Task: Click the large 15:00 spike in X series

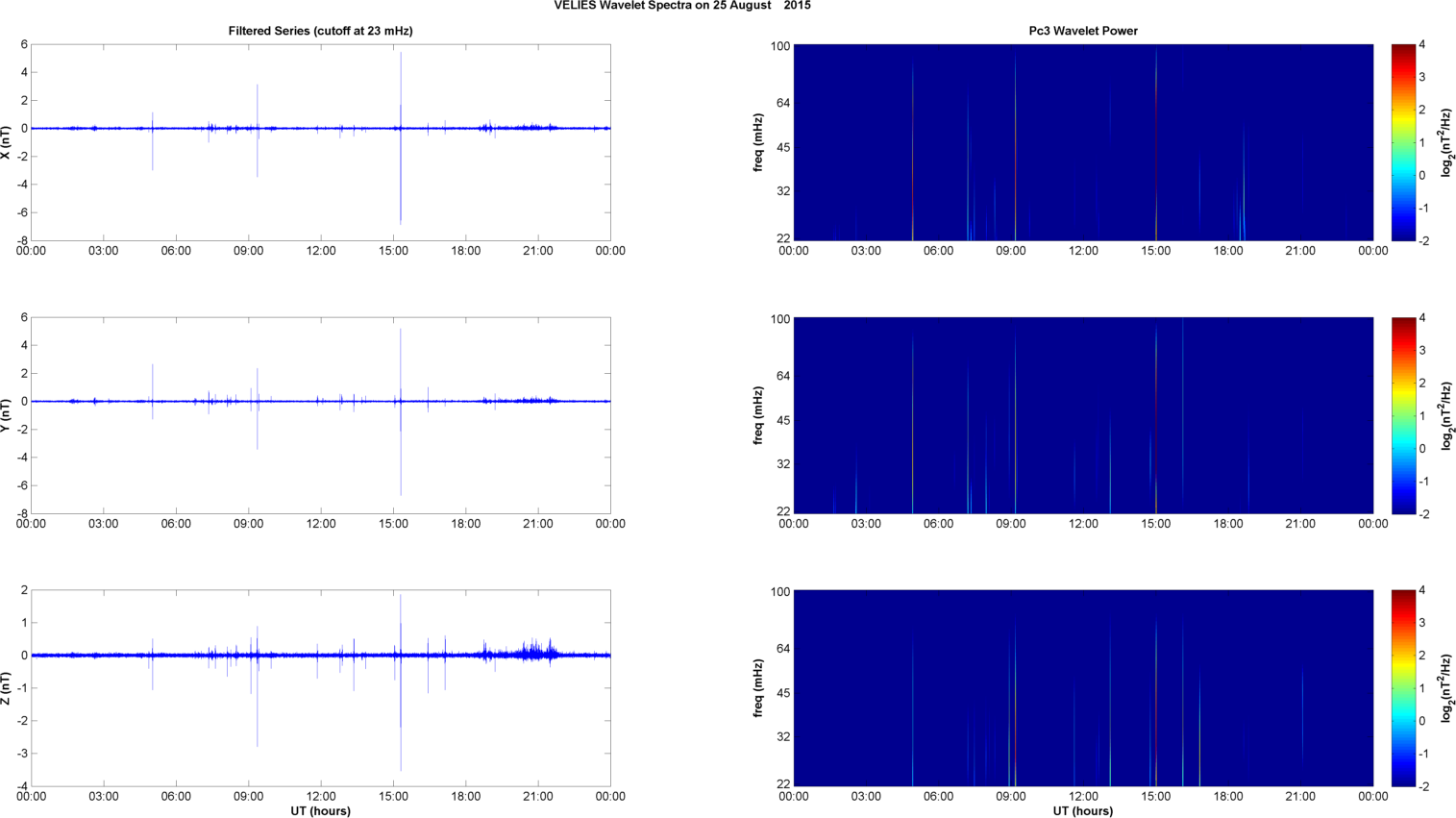Action: click(x=401, y=137)
